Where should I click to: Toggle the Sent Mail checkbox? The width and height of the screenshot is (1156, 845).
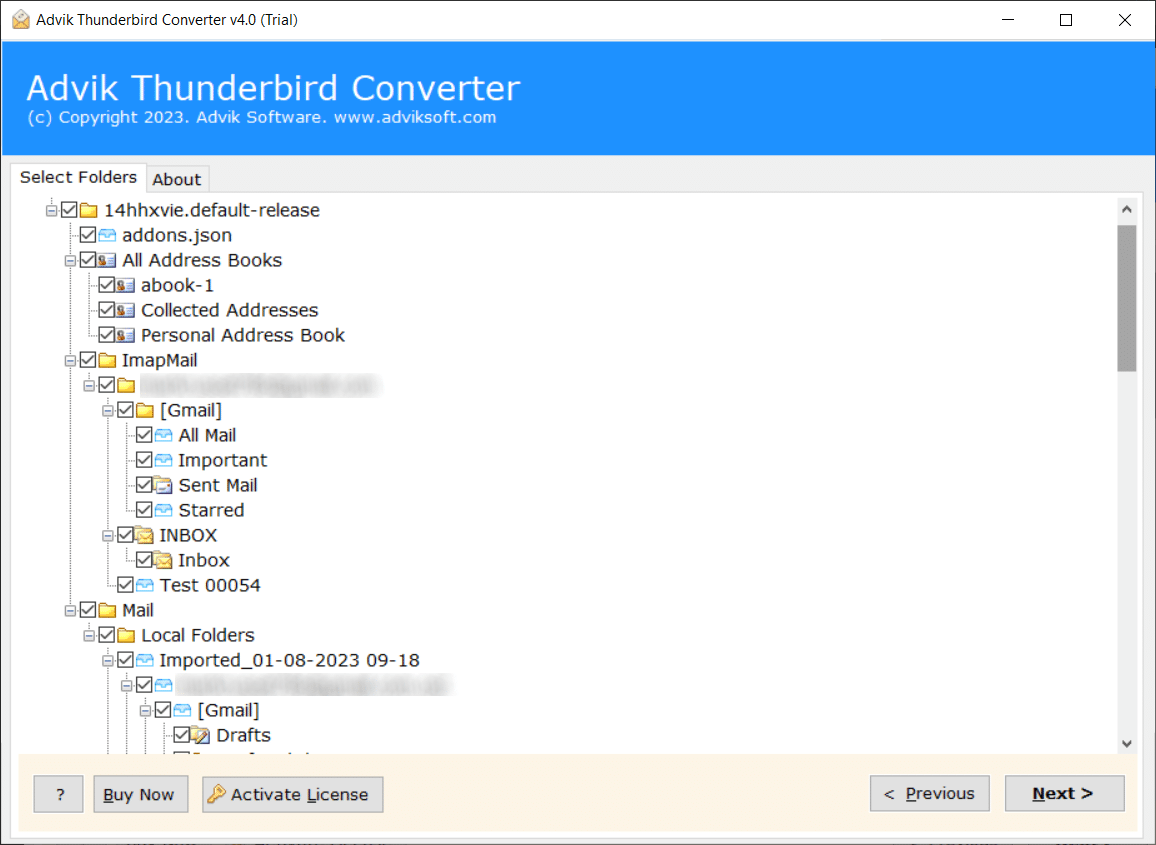[144, 485]
